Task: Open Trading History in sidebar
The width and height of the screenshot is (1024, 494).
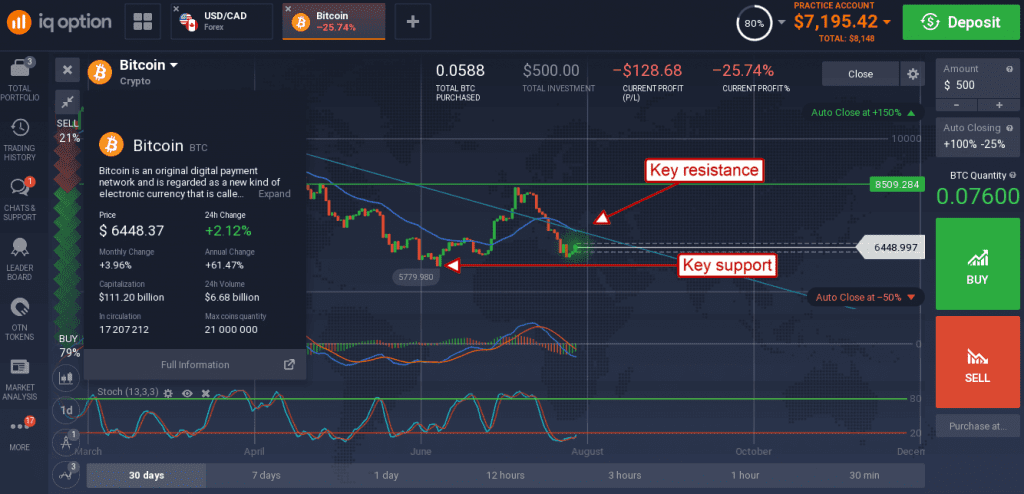Action: point(20,139)
